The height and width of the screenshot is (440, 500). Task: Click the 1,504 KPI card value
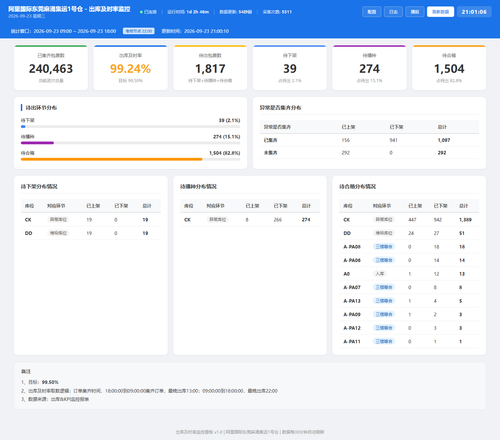click(x=449, y=69)
